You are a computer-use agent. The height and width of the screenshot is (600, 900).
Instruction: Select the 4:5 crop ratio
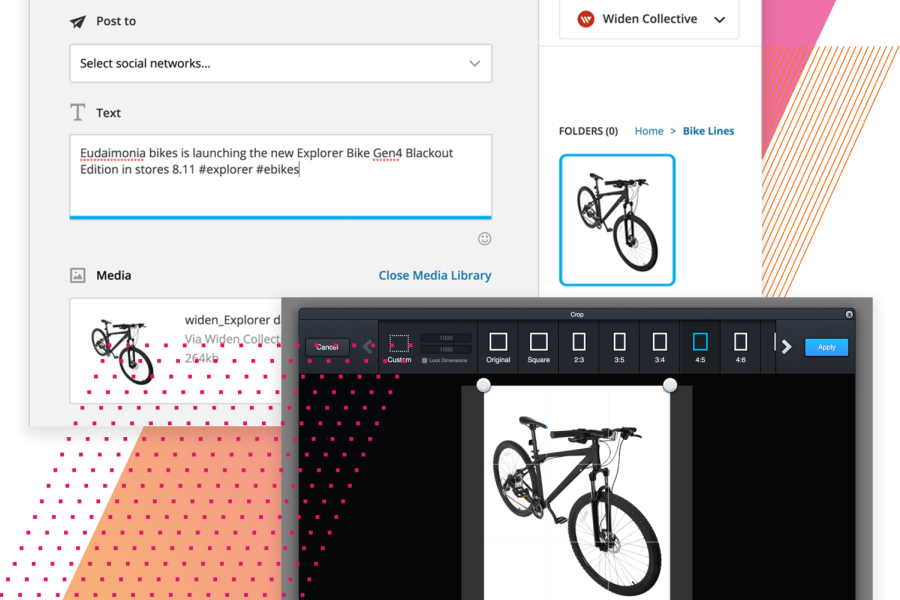(700, 343)
